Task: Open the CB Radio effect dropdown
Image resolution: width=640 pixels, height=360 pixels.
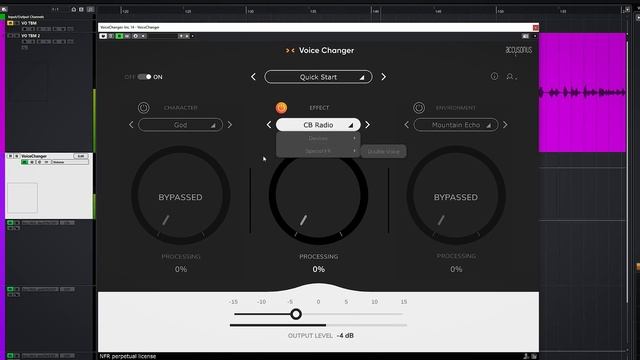Action: (x=318, y=125)
